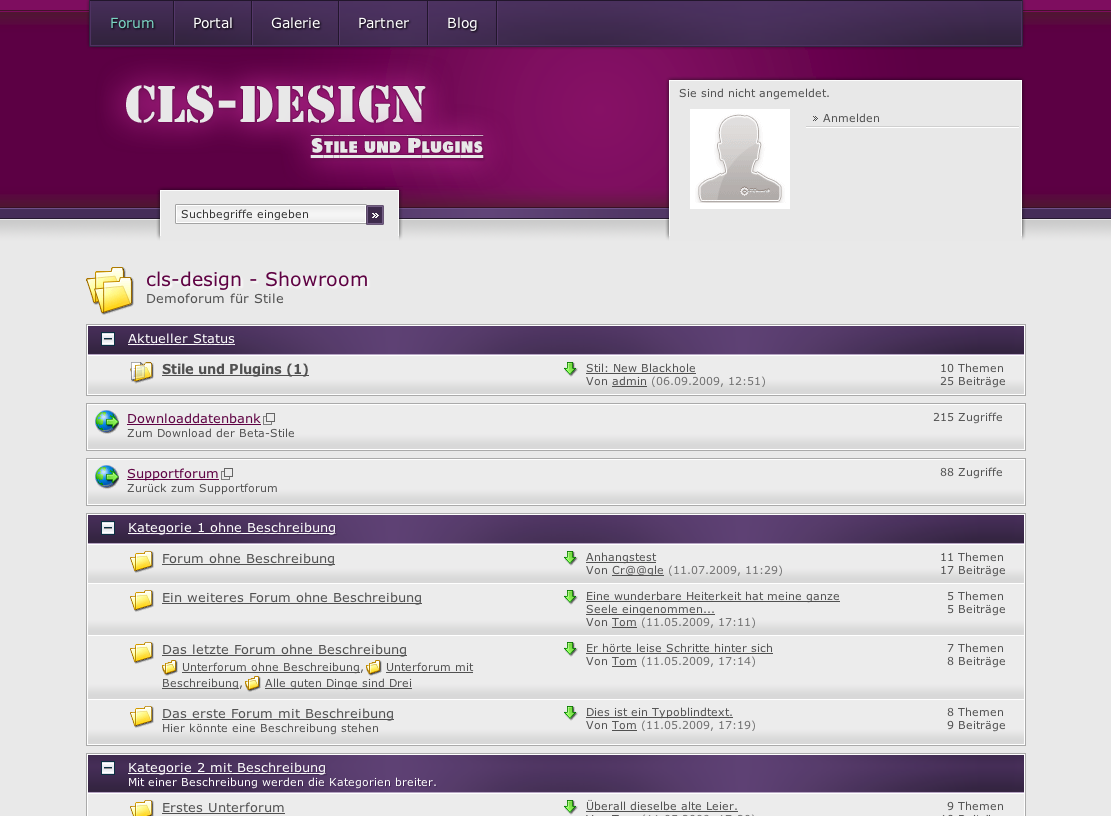Viewport: 1111px width, 816px height.
Task: Click green arrow beside Stil: New Blackhole
Action: click(570, 369)
